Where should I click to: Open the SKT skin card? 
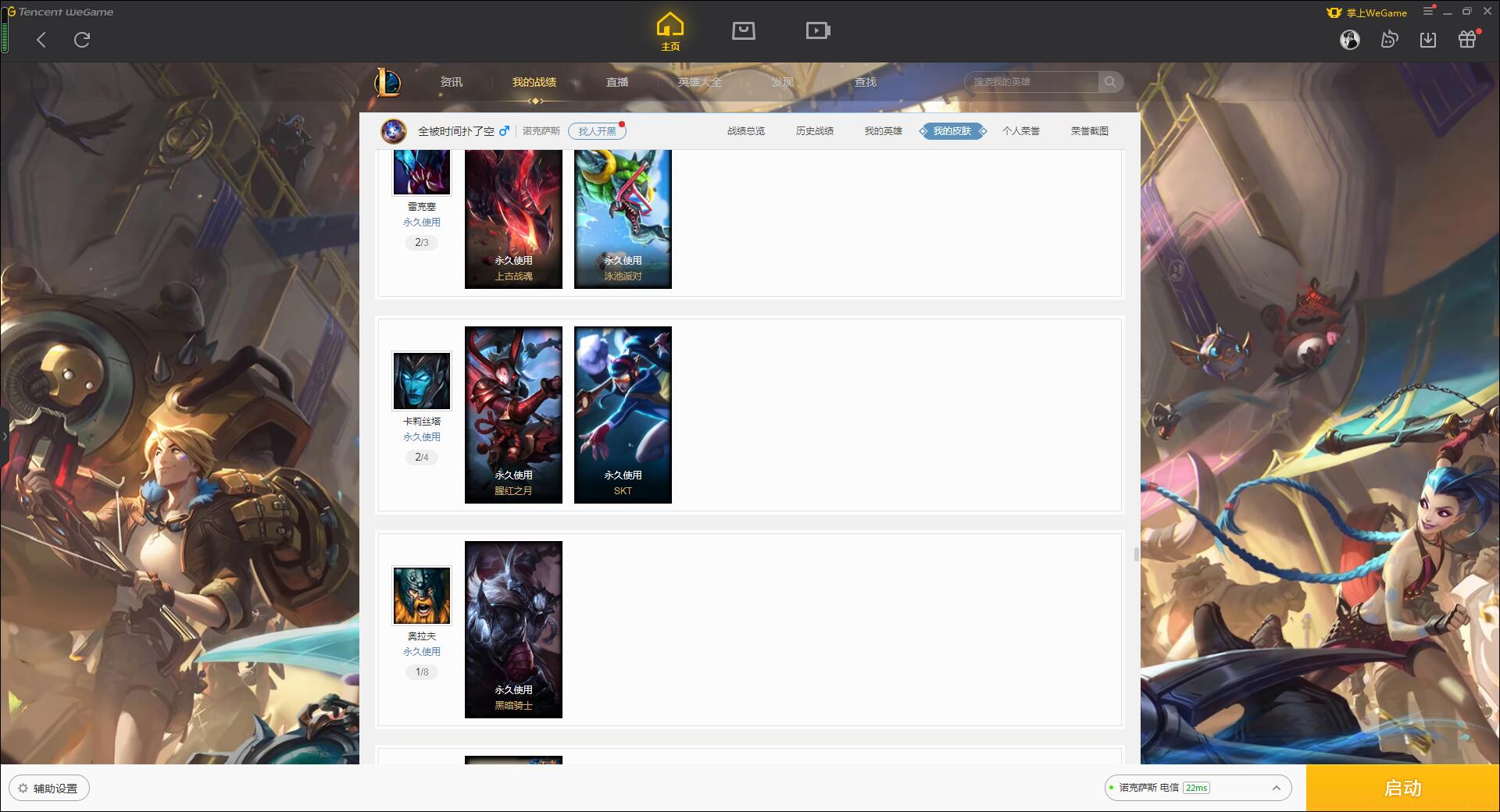[623, 415]
